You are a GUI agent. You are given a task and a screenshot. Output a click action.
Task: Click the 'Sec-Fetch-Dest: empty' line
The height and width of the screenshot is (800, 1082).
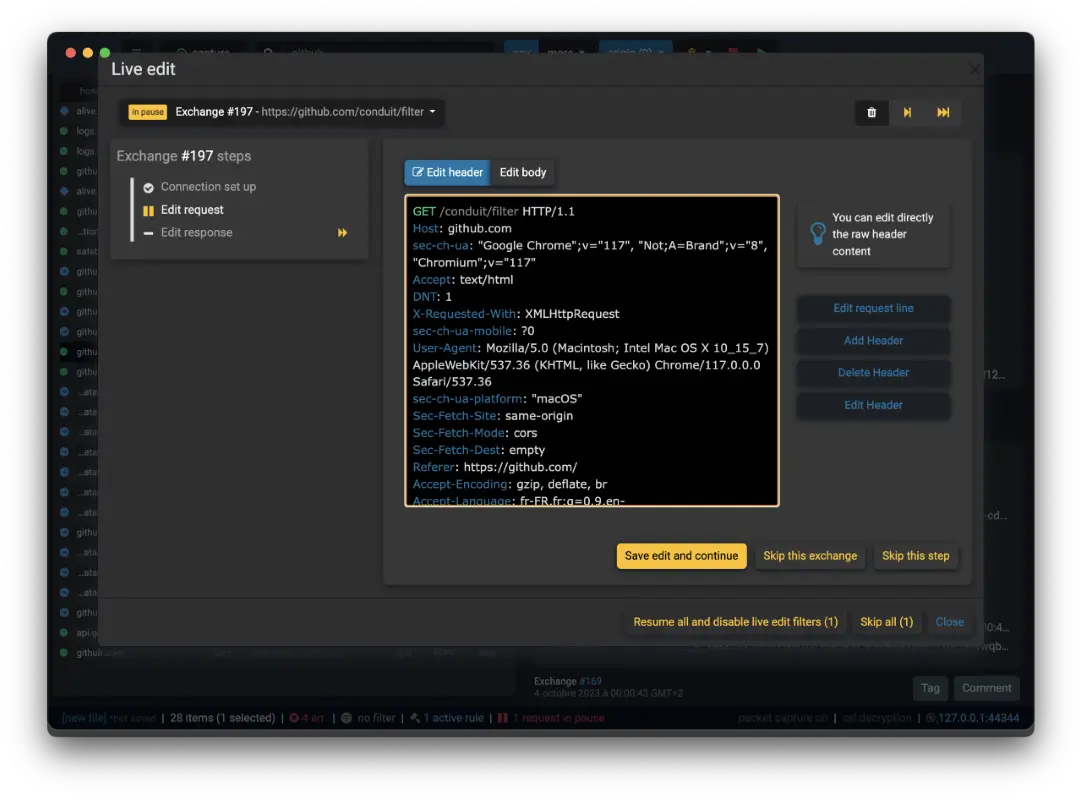coord(479,450)
